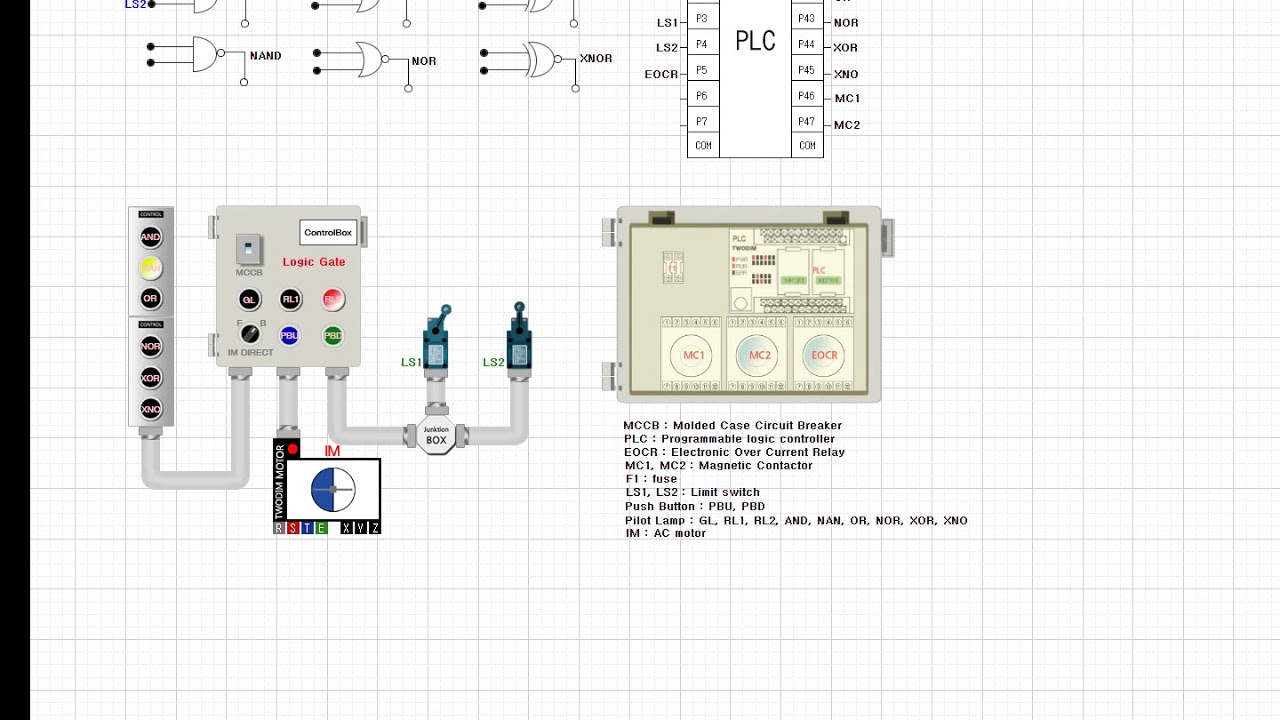The image size is (1280, 720).
Task: Click motor terminal Y
Action: click(x=360, y=528)
